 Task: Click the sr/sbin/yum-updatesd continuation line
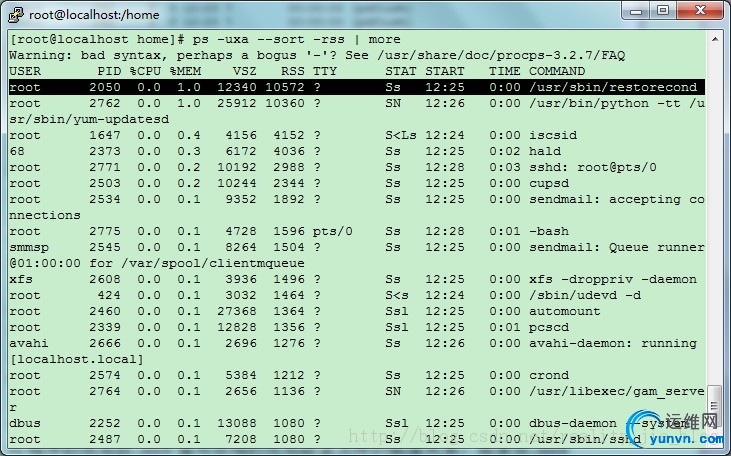(89, 119)
